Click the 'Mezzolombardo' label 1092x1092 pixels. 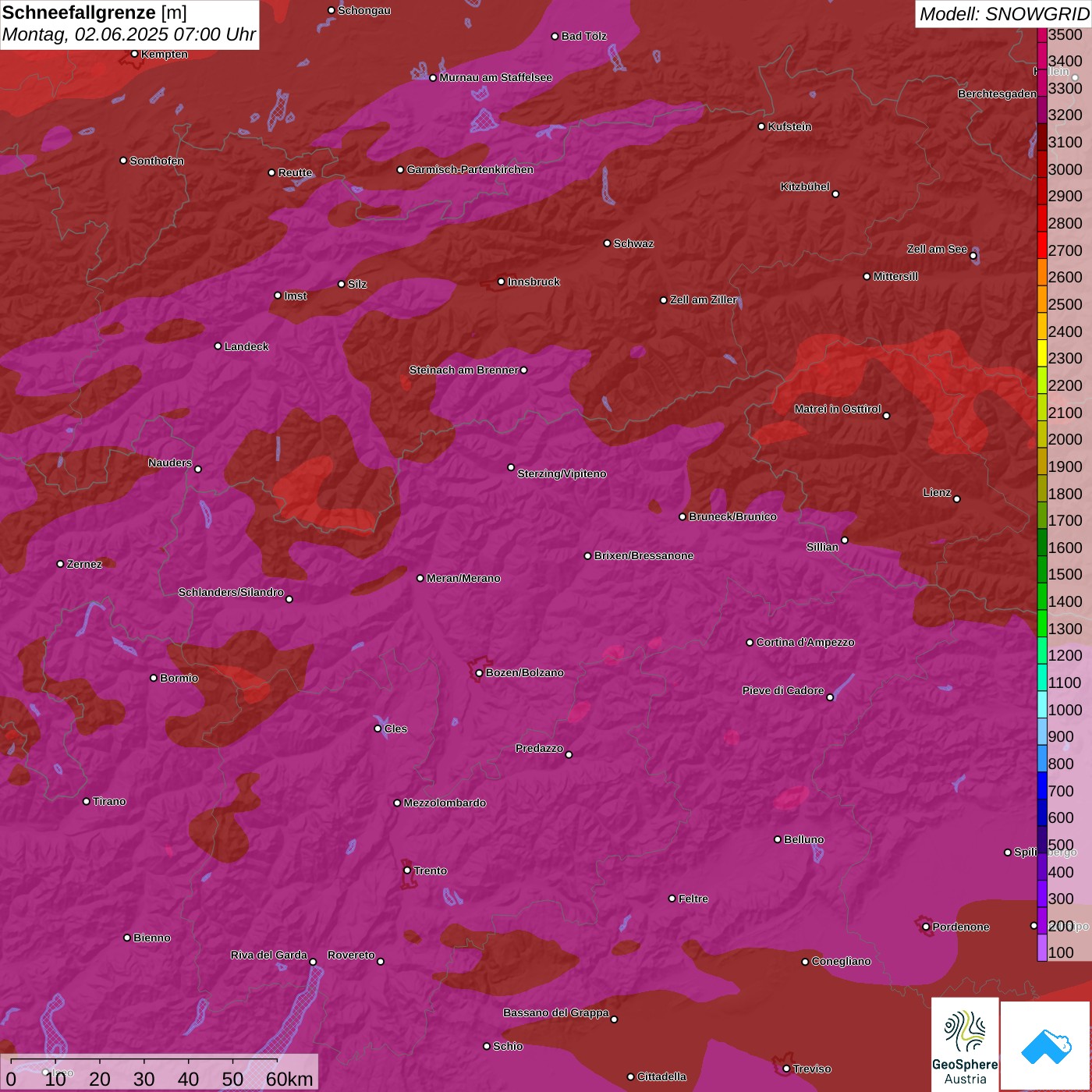[x=445, y=803]
